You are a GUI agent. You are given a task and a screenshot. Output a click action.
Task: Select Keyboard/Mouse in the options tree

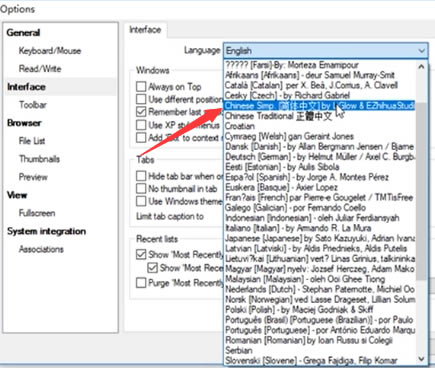click(50, 51)
